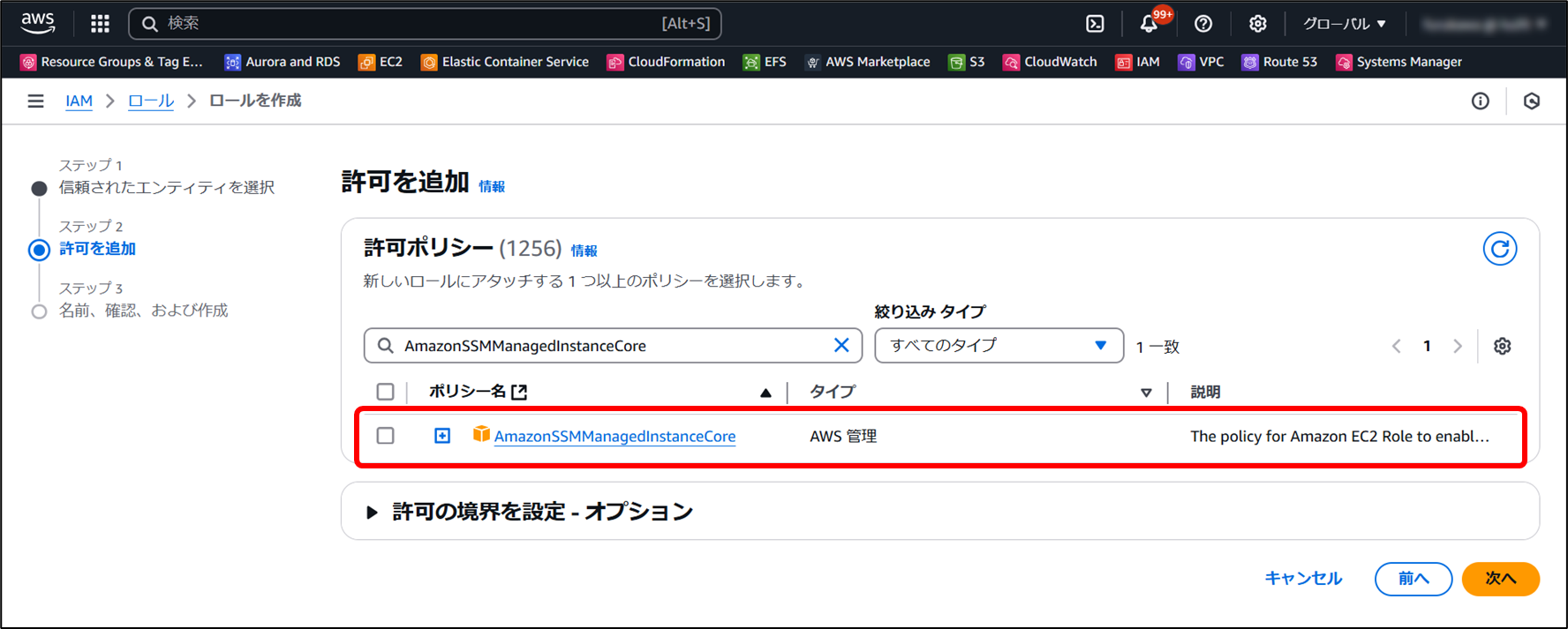Viewport: 1568px width, 629px height.
Task: Open EC2 shortcut in favorites bar
Action: point(381,62)
